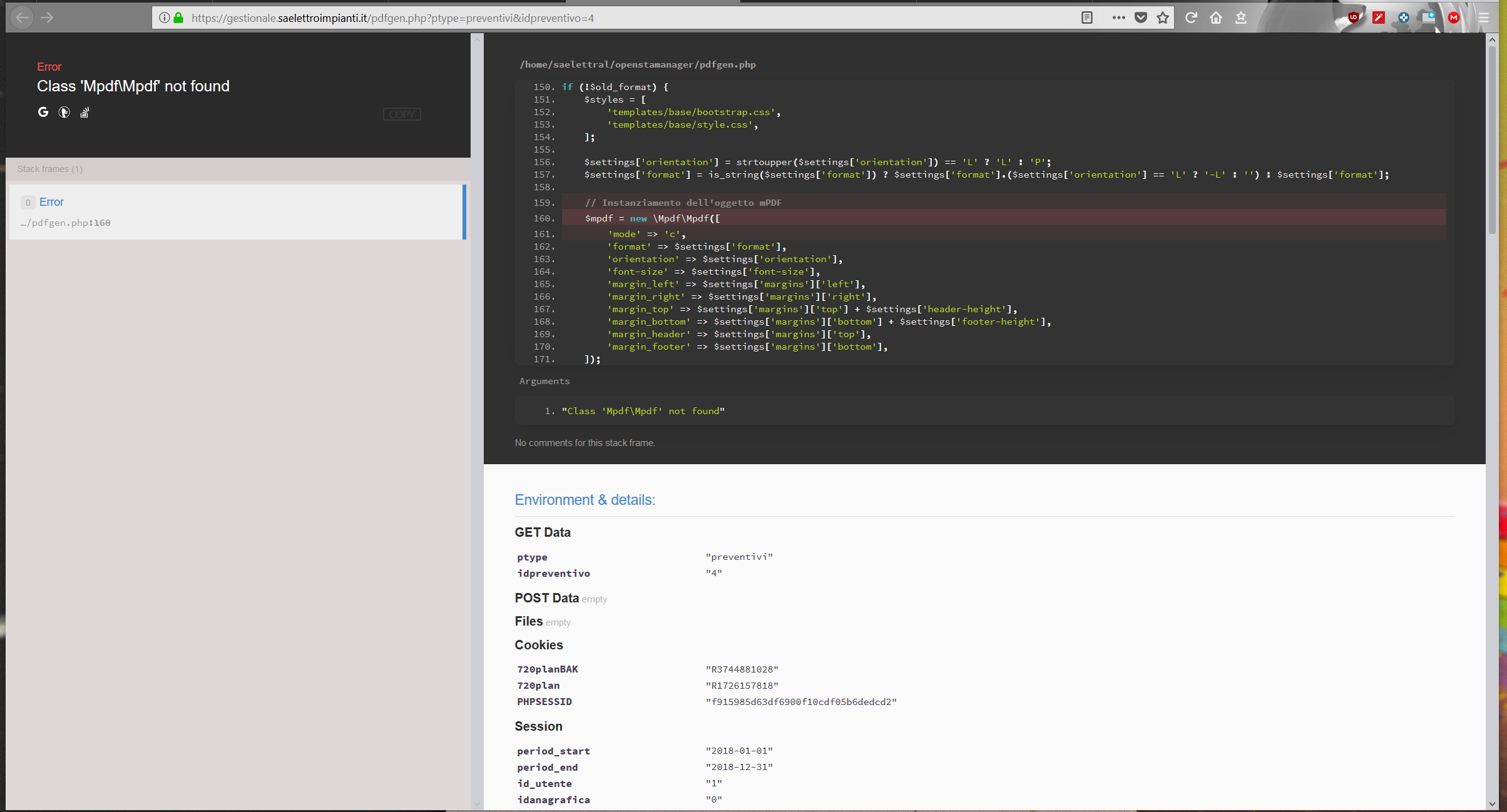Select the Stack frames panel header
Screen dimensions: 1507x812
click(x=50, y=169)
